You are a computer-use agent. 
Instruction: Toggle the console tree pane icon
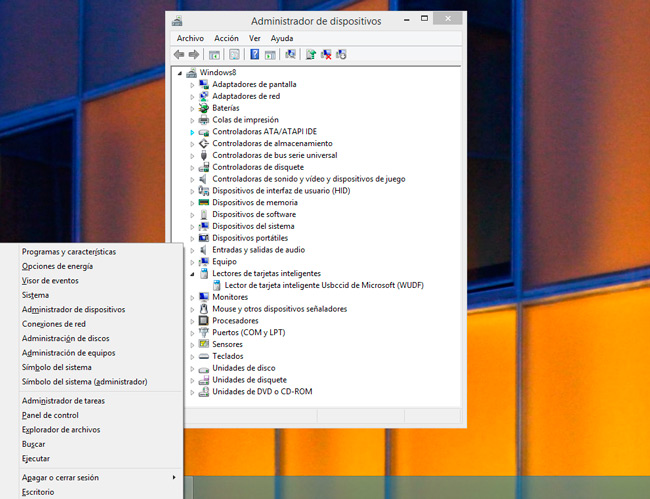coord(214,54)
